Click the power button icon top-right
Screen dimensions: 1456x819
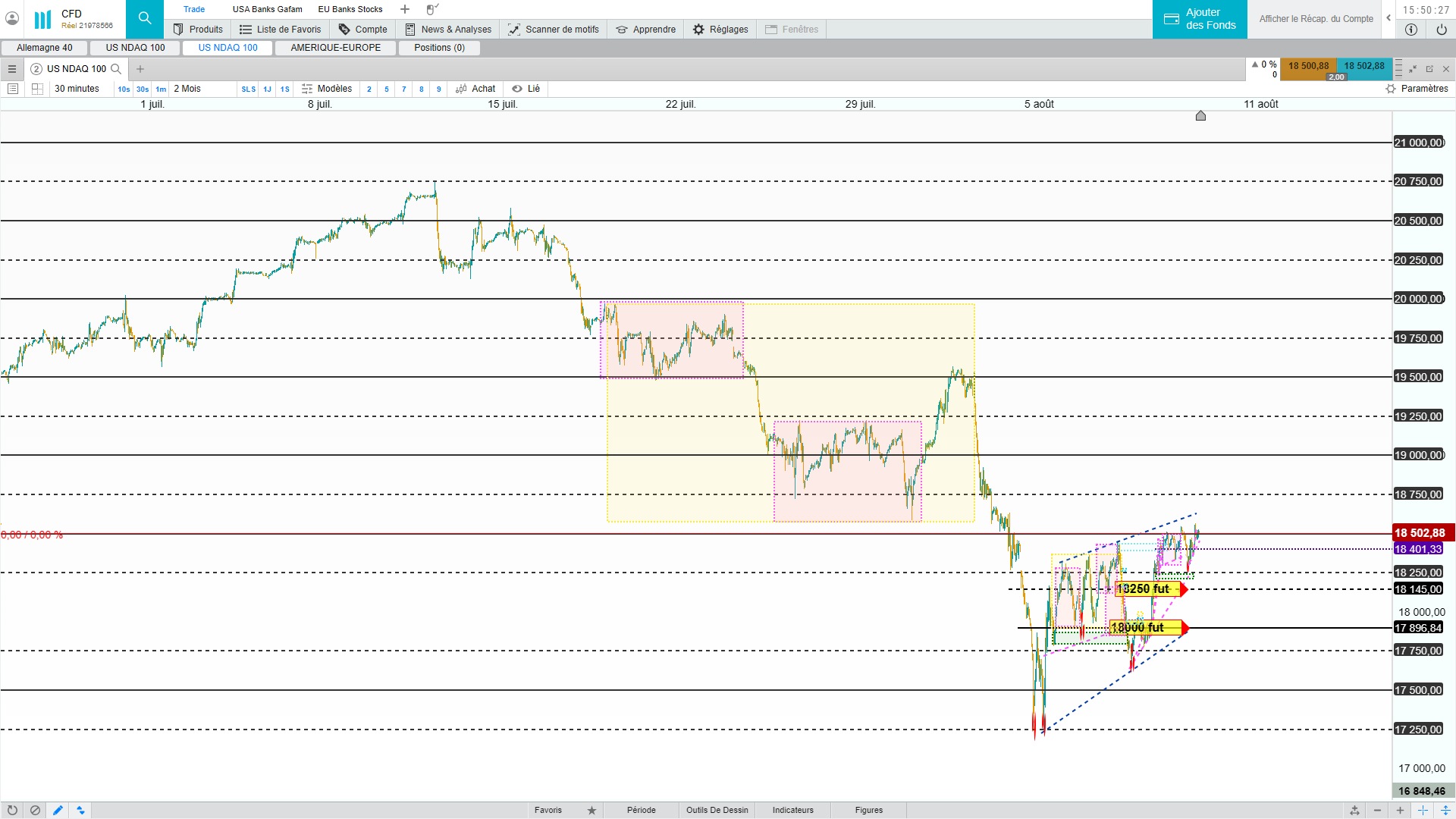pyautogui.click(x=1441, y=30)
